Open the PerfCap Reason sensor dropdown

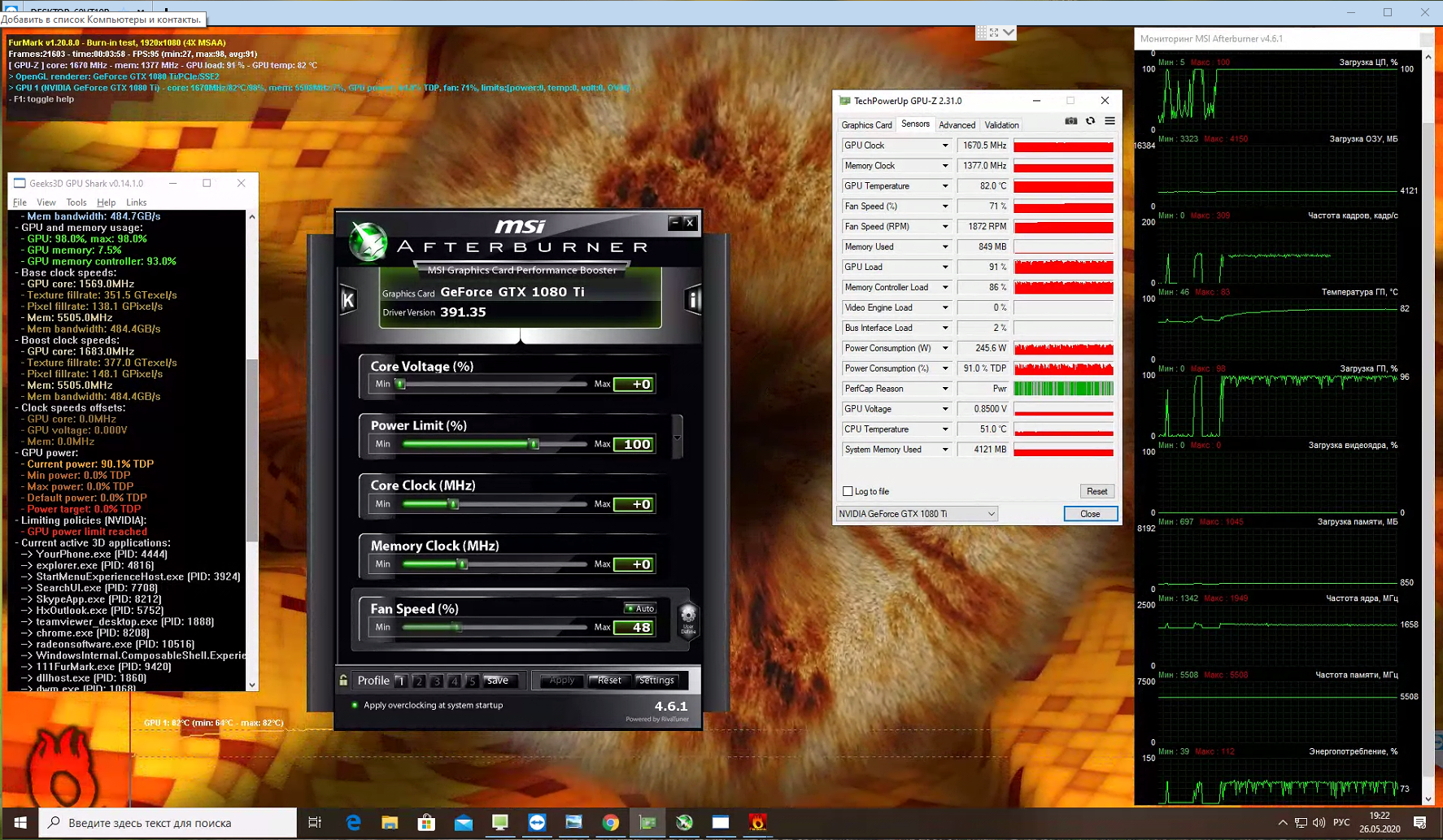[945, 389]
